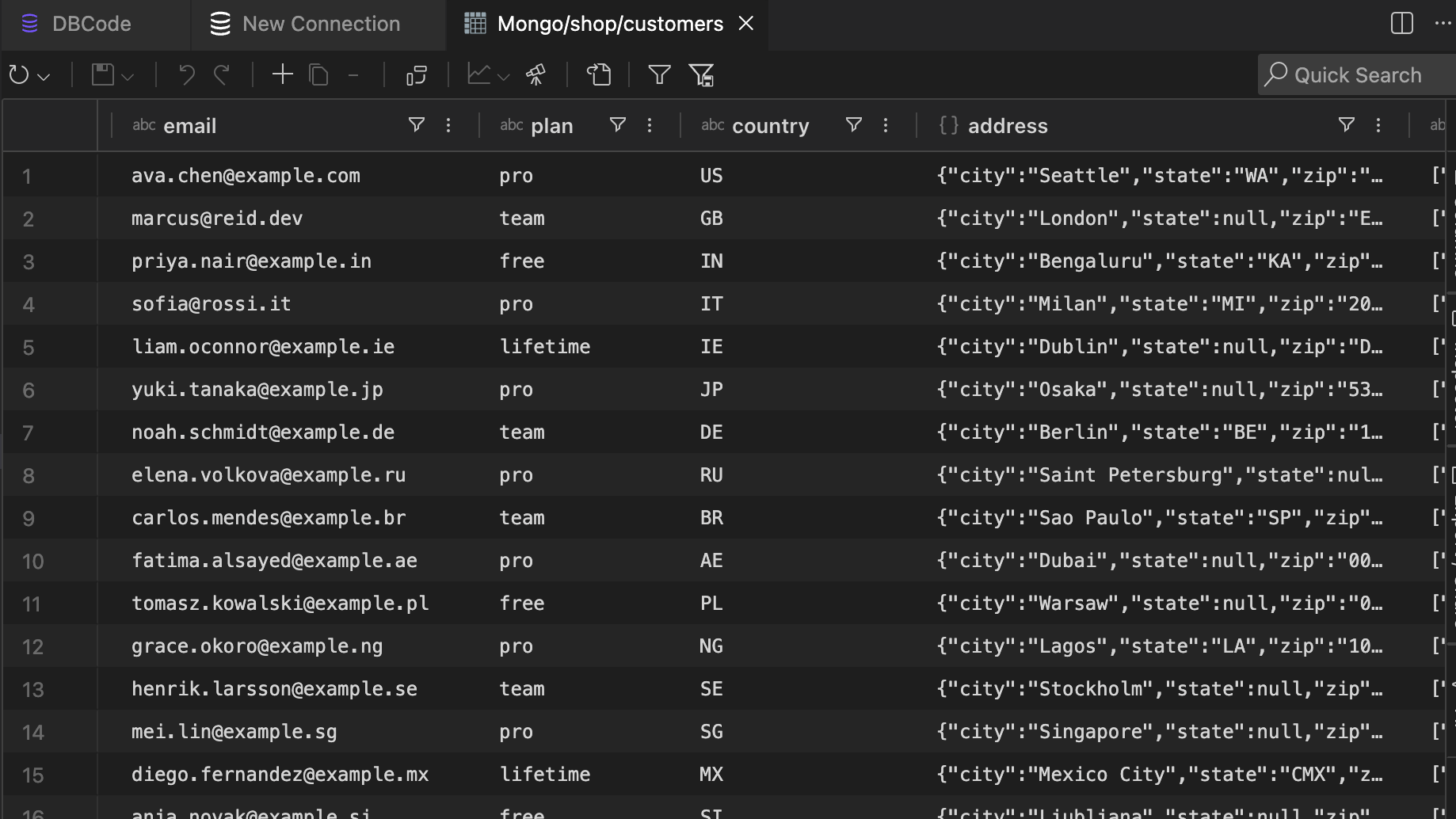Click the telescope explore icon
This screenshot has height=819, width=1456.
(x=536, y=75)
